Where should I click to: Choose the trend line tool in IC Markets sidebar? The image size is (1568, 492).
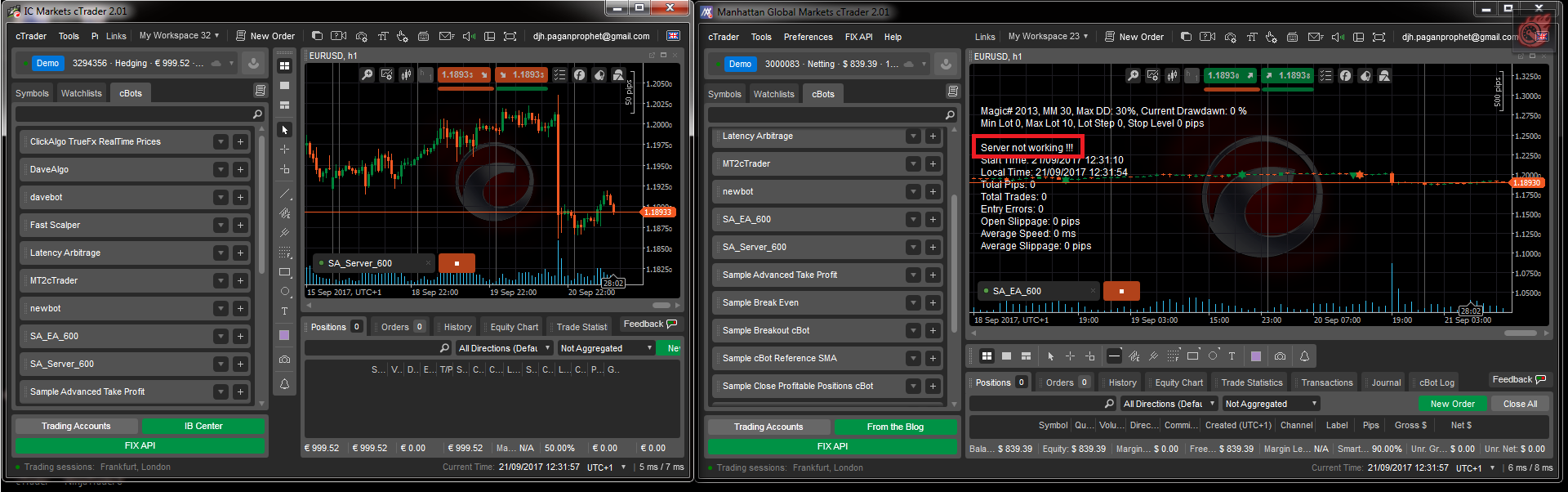tap(284, 194)
